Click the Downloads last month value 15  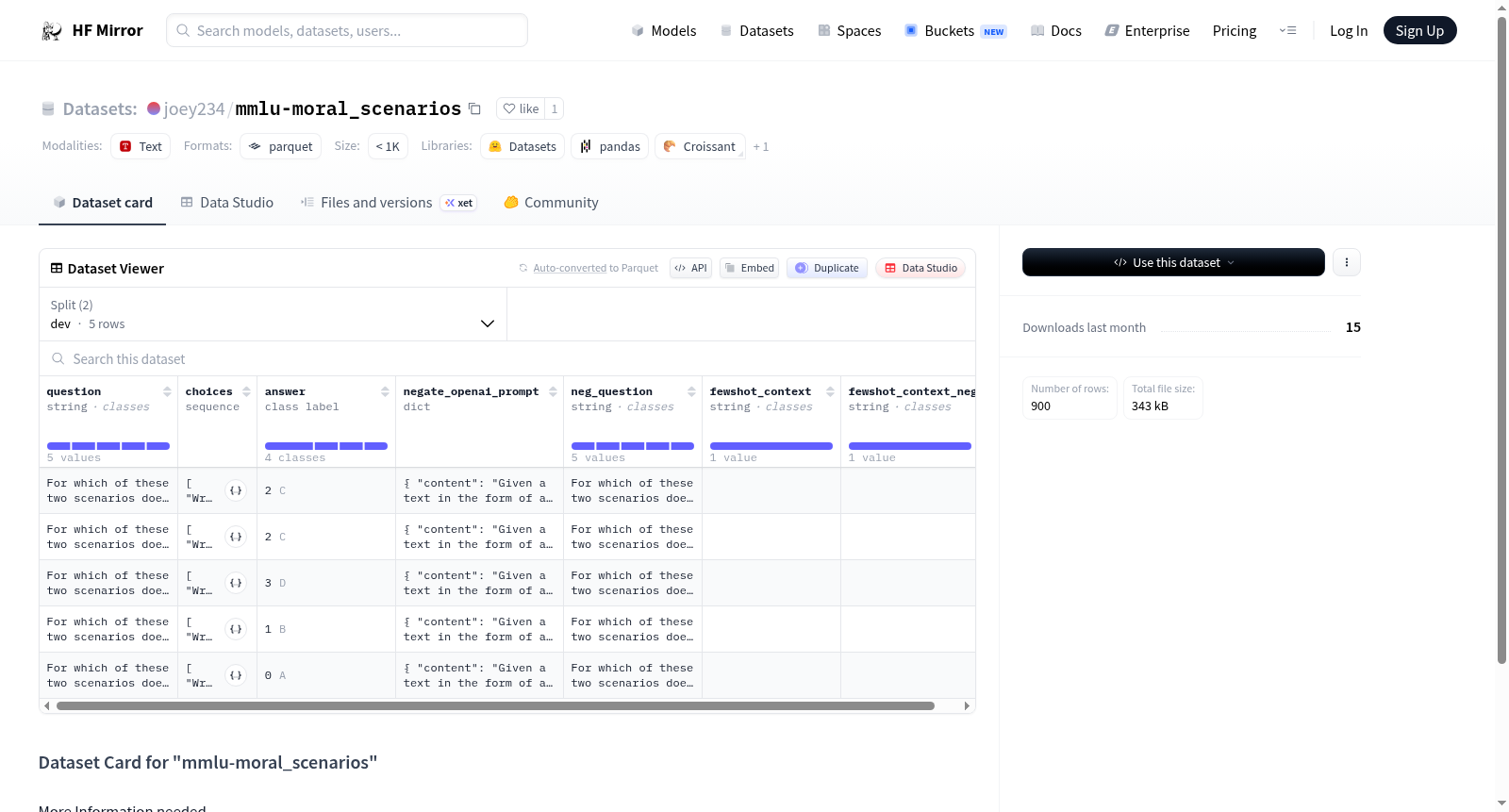point(1353,327)
